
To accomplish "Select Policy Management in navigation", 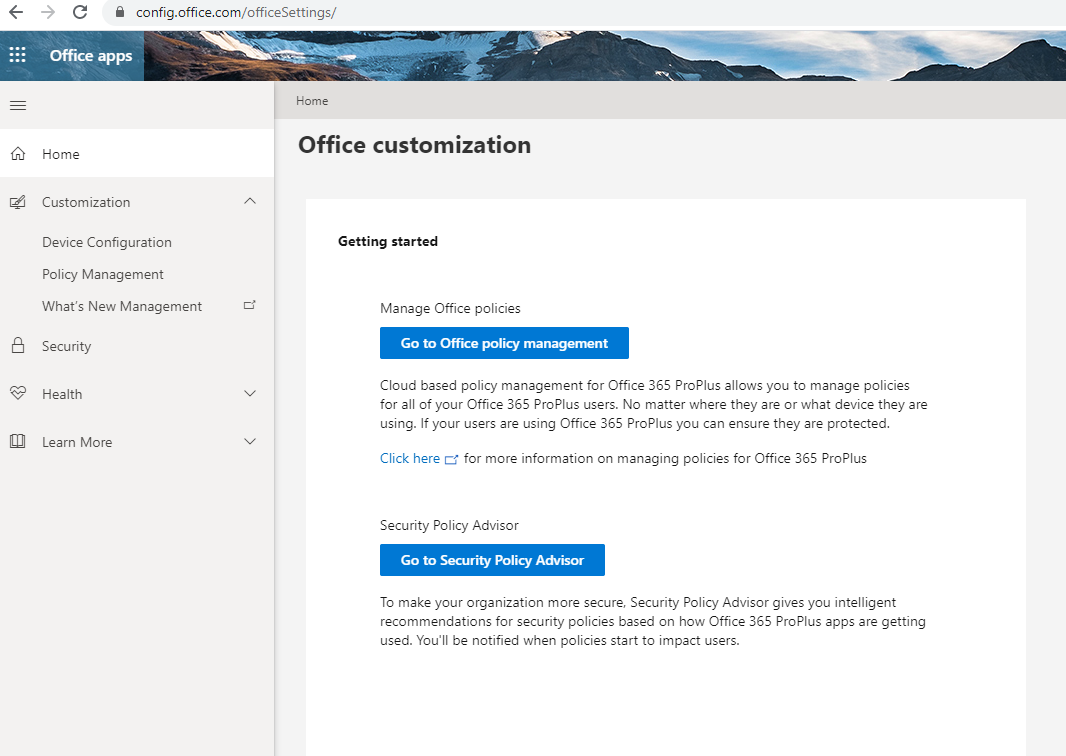I will click(102, 273).
